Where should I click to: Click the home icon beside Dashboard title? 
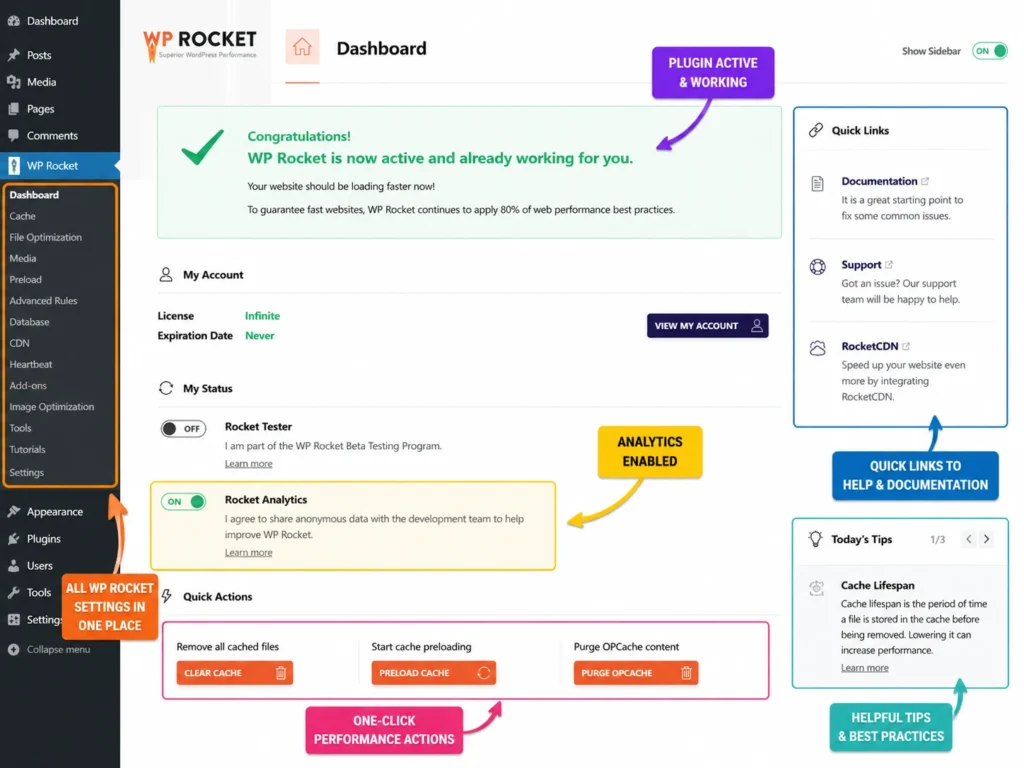302,47
